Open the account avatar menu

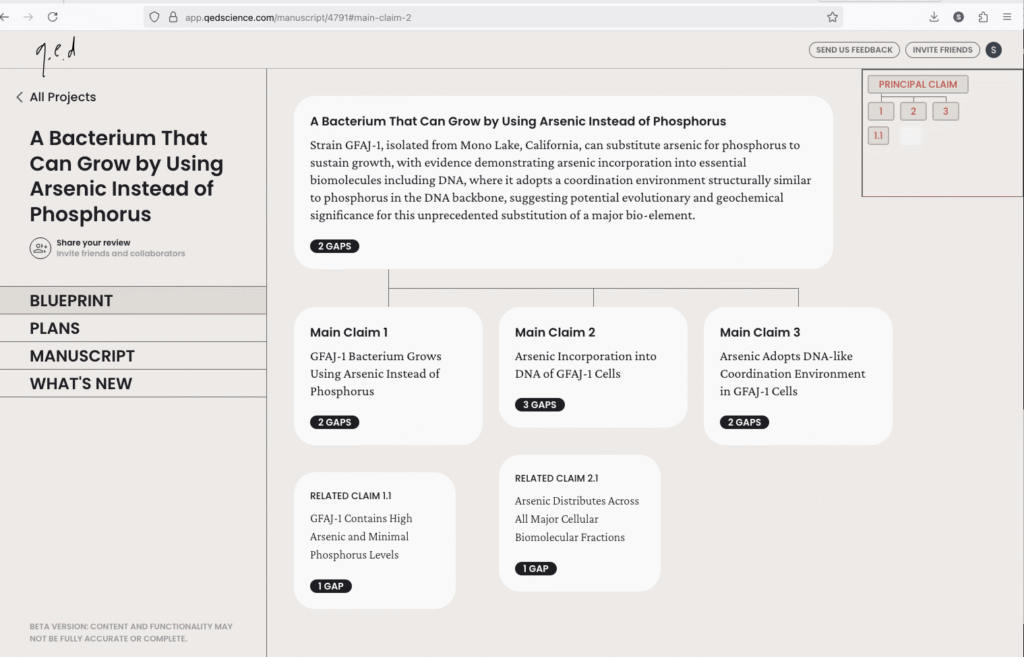coord(992,49)
